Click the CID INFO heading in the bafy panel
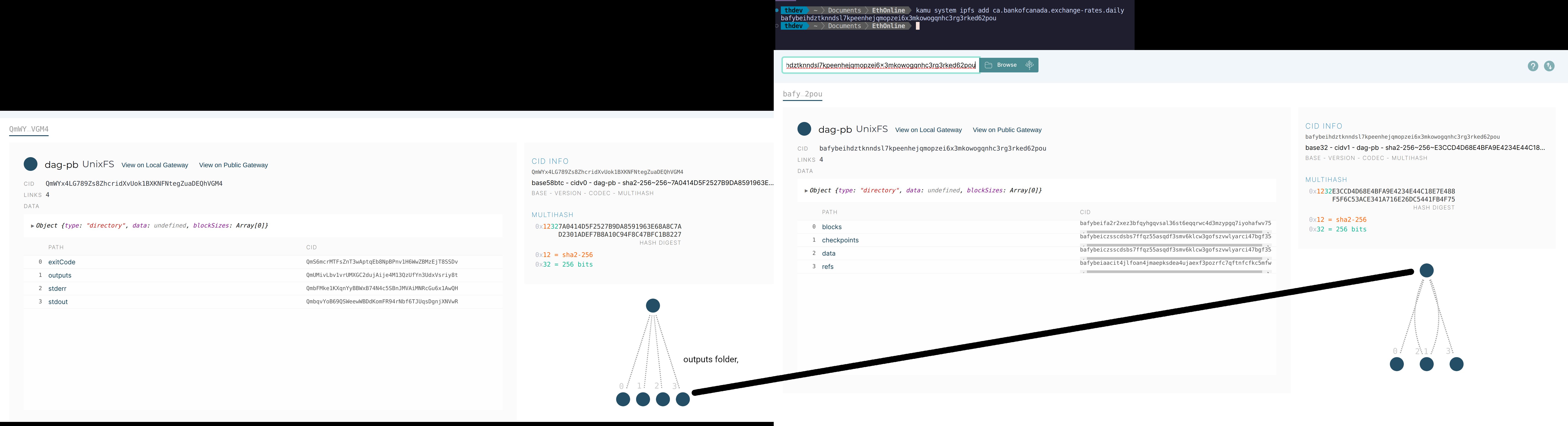Image resolution: width=1568 pixels, height=426 pixels. tap(1323, 126)
